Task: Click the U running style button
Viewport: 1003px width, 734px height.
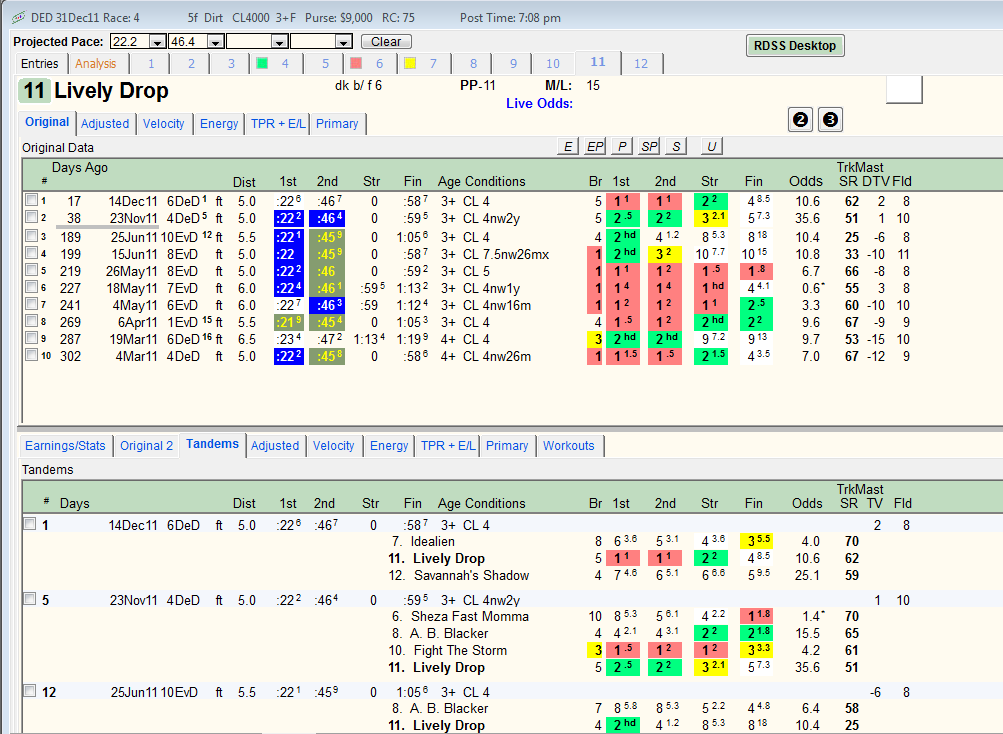Action: pyautogui.click(x=711, y=147)
